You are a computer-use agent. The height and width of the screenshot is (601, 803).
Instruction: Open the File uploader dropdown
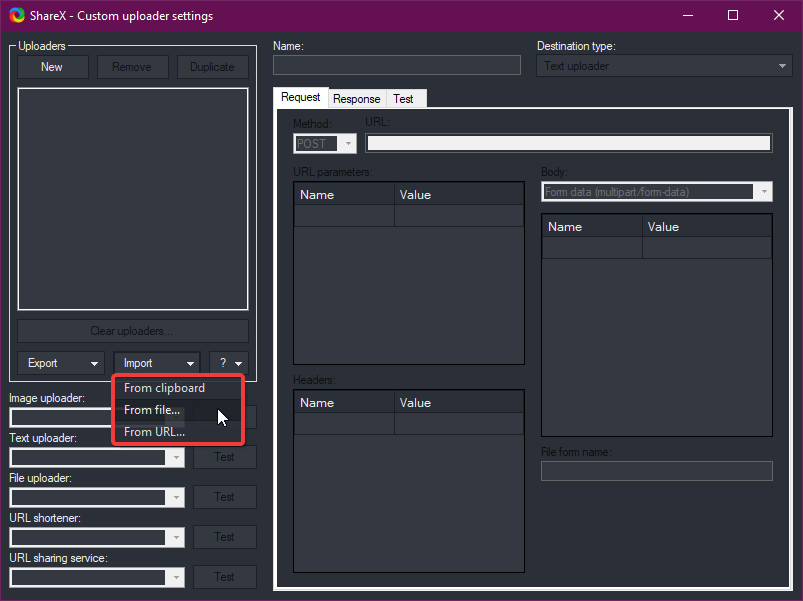97,497
